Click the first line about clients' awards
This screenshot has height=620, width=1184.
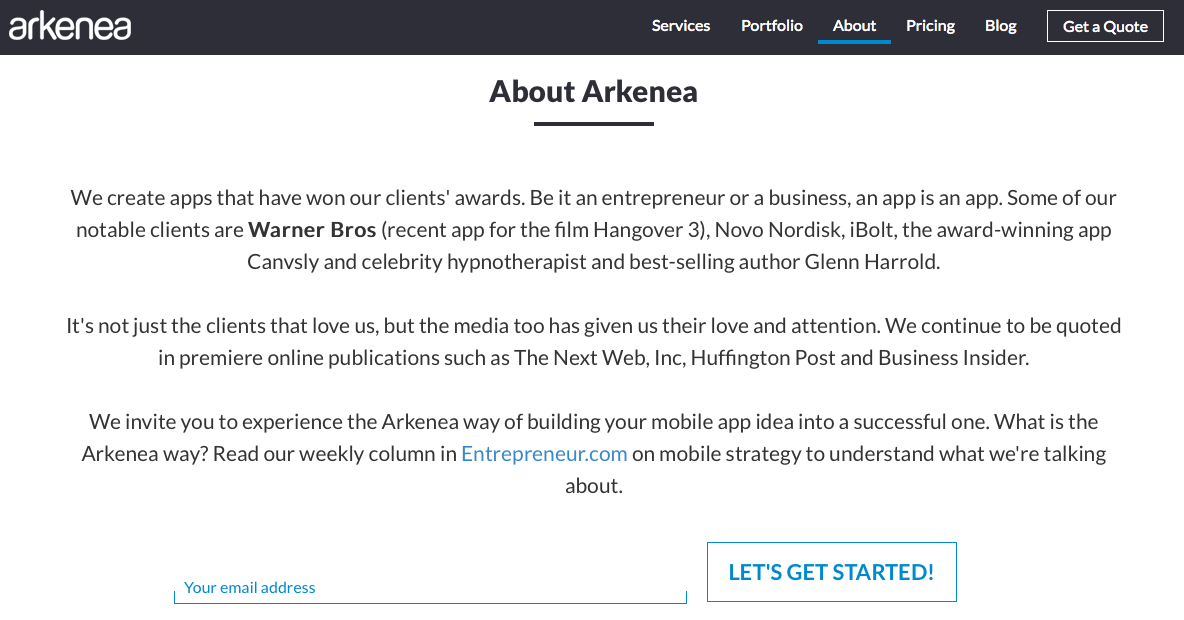594,198
